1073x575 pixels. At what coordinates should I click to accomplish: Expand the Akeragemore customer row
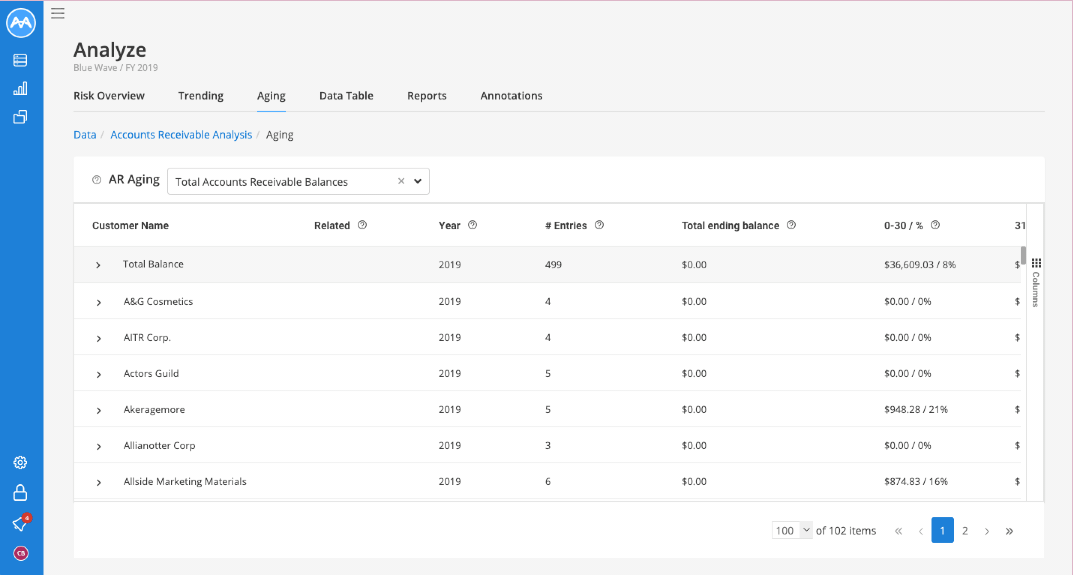click(x=99, y=410)
